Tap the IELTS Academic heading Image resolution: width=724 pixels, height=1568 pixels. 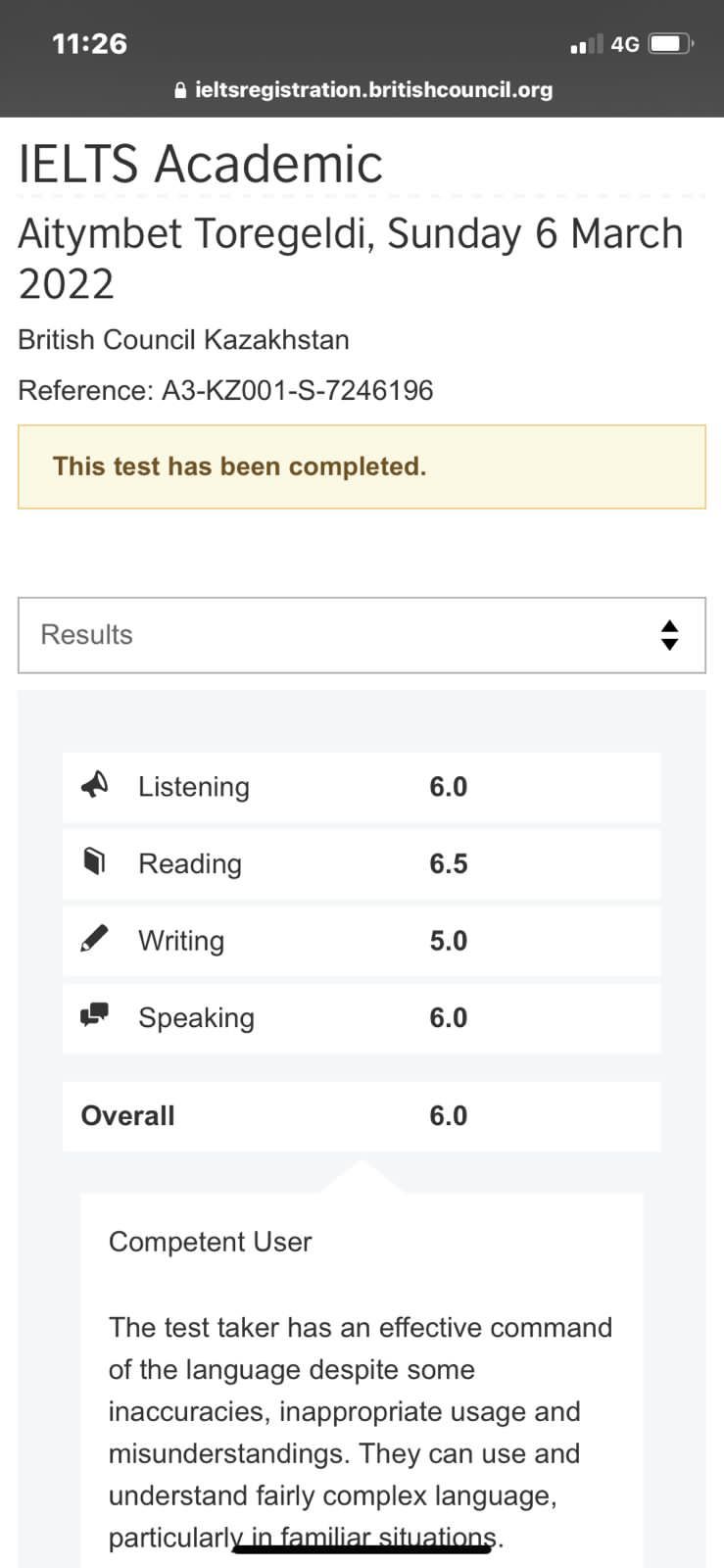point(201,164)
